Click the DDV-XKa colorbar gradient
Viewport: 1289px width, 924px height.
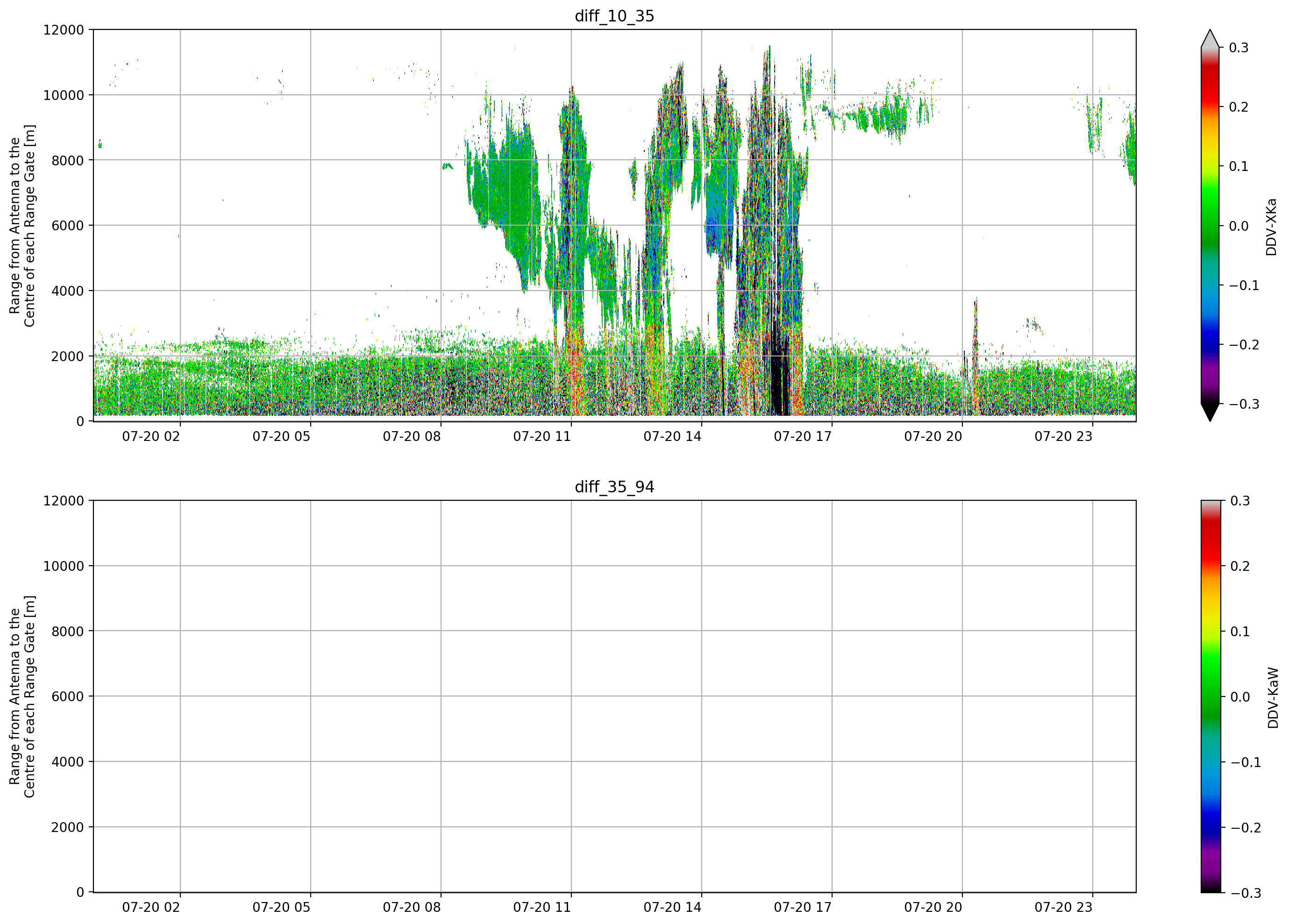point(1210,226)
